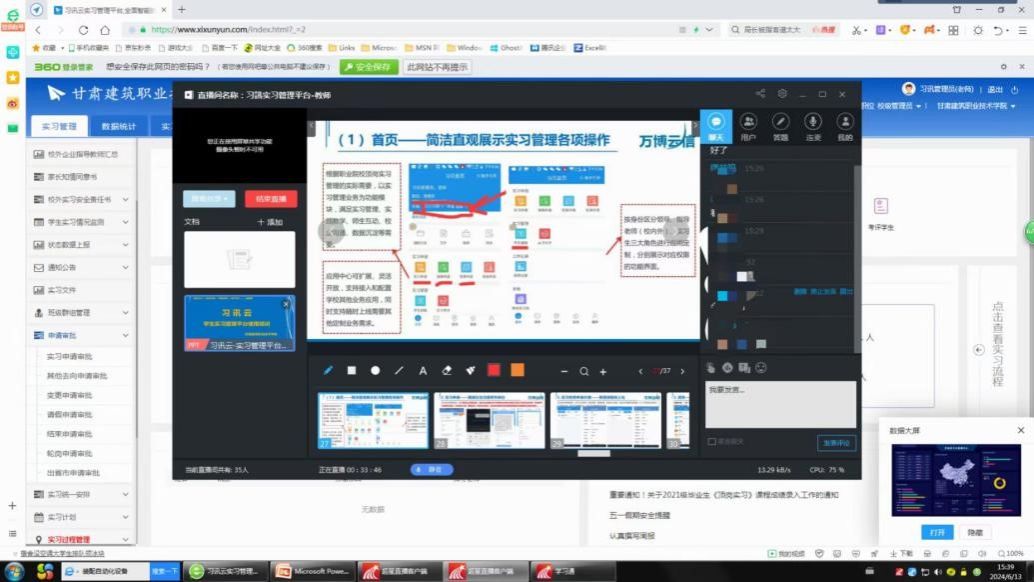The image size is (1034, 582).
Task: Expand 校外实习安全责任书 sidebar item
Action: pos(126,199)
